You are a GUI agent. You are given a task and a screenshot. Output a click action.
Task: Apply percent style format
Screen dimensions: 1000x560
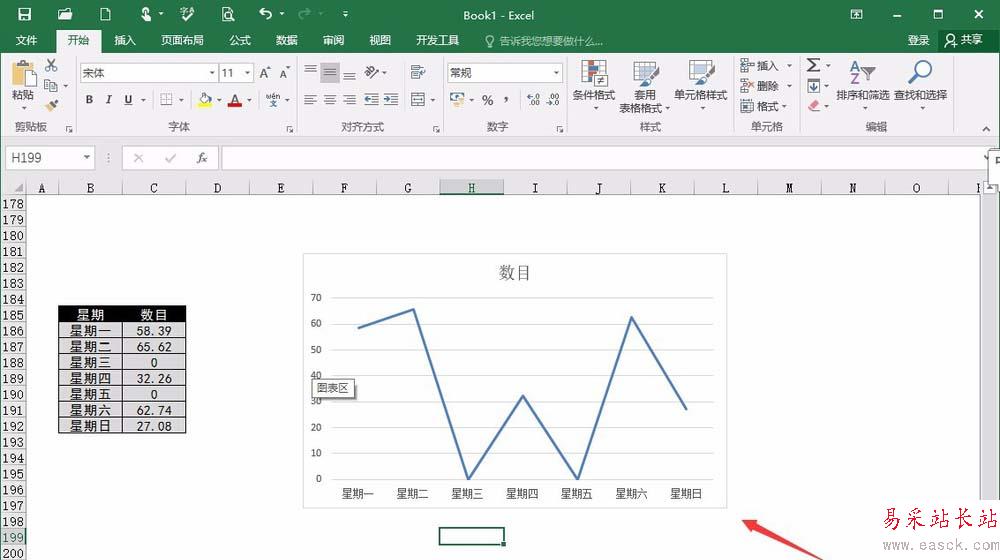(488, 100)
